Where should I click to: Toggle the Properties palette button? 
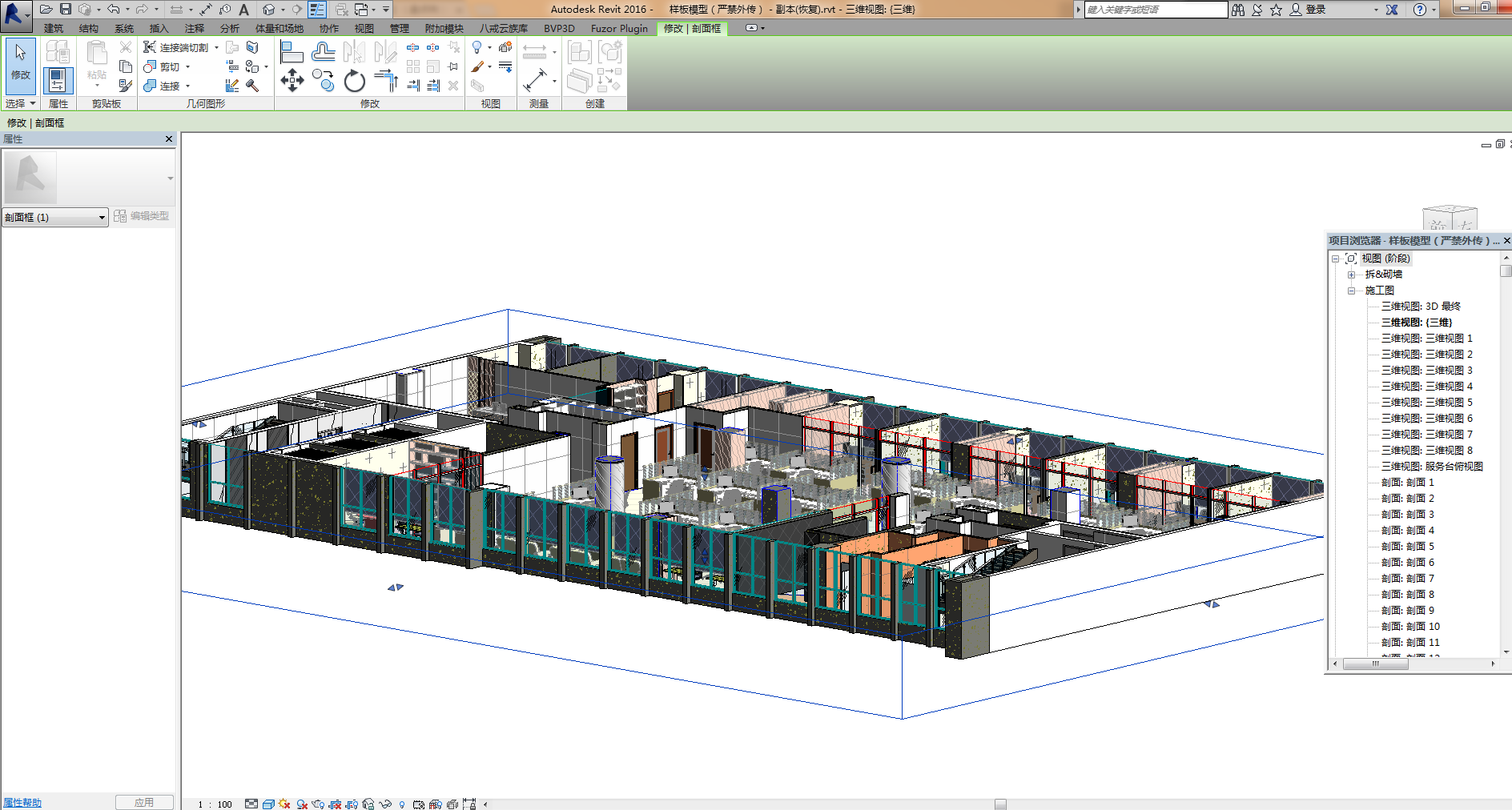click(58, 80)
